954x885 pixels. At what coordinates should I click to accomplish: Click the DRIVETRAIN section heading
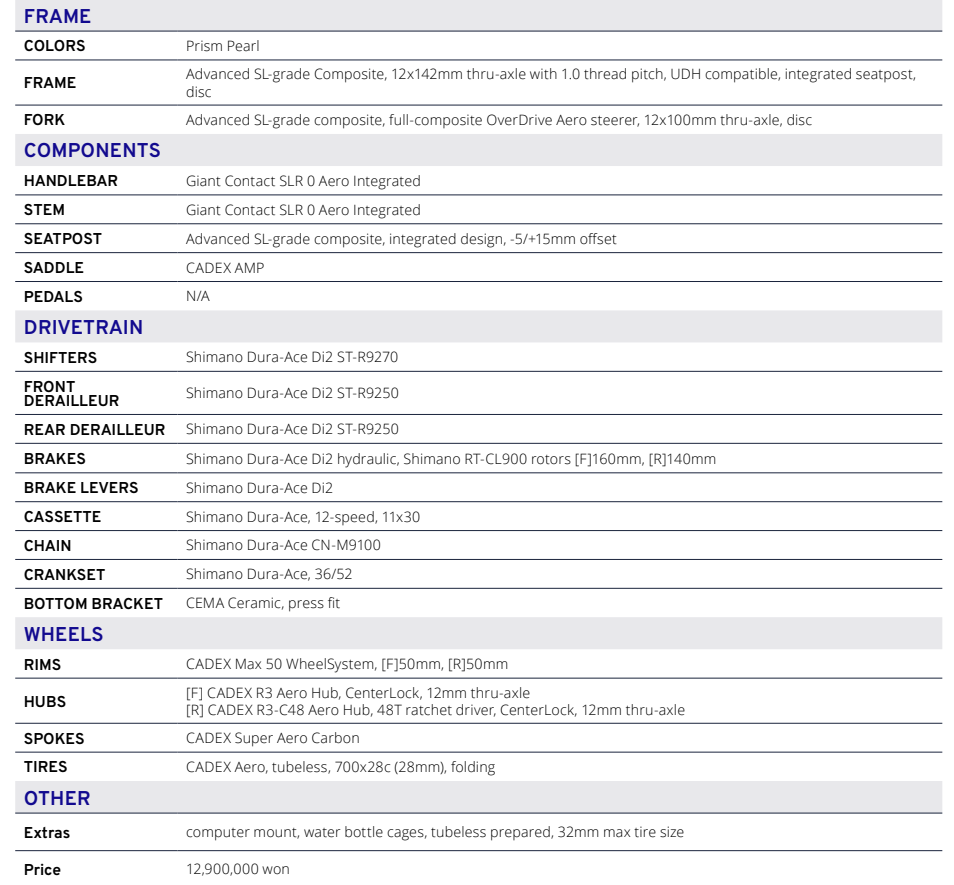[x=83, y=327]
